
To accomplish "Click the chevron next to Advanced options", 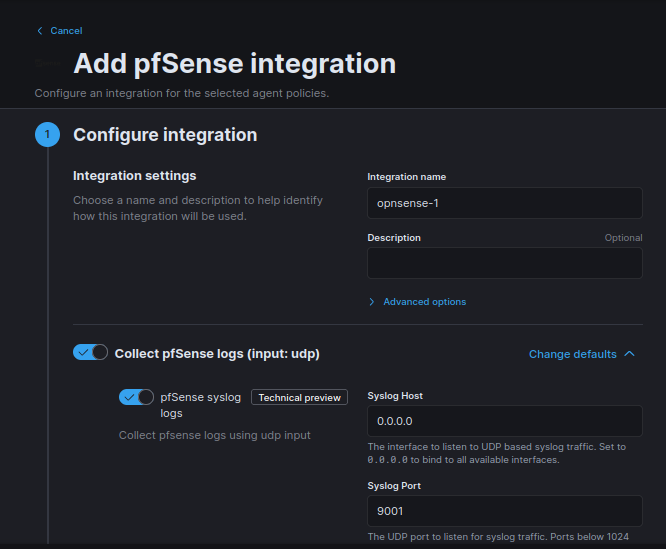I will click(372, 302).
